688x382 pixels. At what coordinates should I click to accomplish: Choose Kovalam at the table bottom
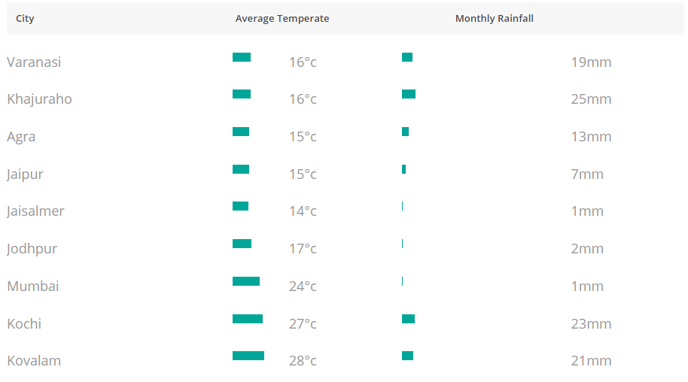tap(34, 361)
